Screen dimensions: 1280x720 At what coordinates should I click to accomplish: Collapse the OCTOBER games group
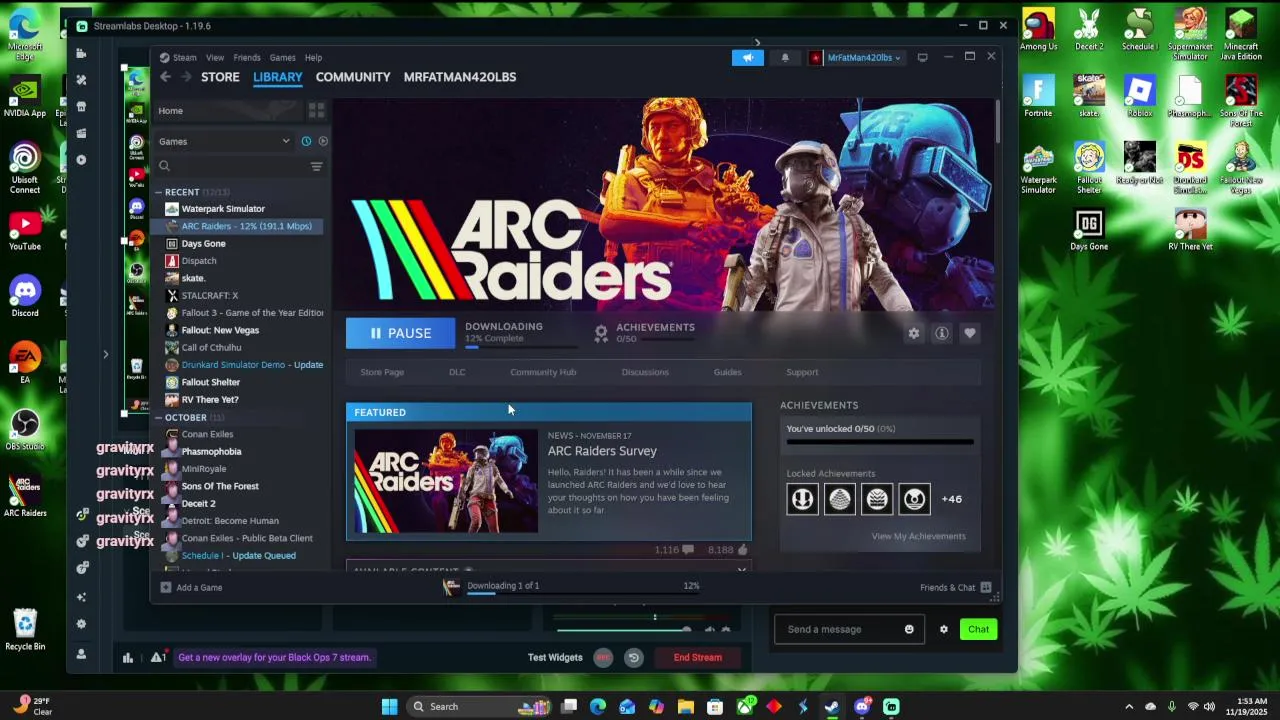coord(158,417)
